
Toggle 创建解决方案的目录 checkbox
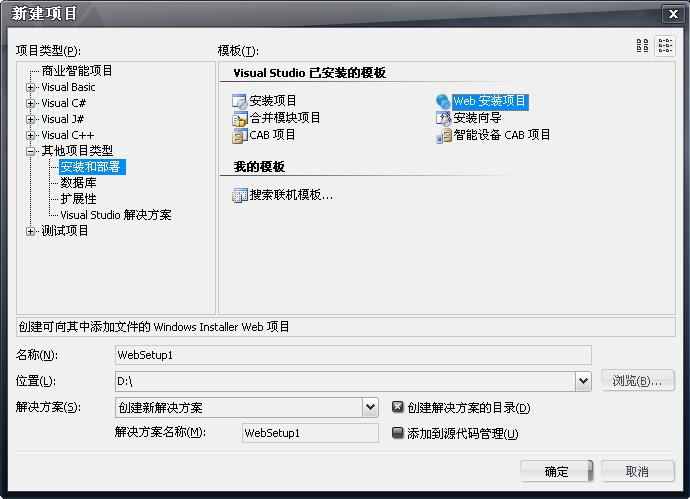(397, 407)
